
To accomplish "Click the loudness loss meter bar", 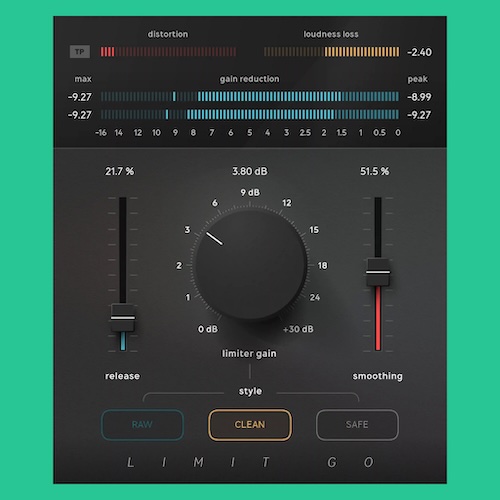I will (331, 52).
